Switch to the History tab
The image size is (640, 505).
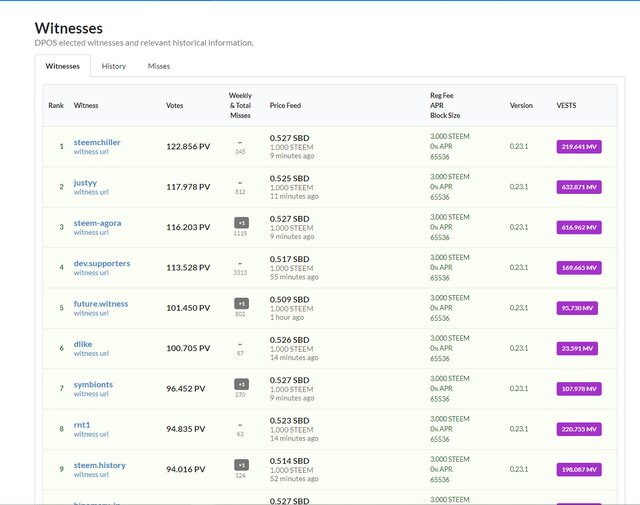pos(114,66)
